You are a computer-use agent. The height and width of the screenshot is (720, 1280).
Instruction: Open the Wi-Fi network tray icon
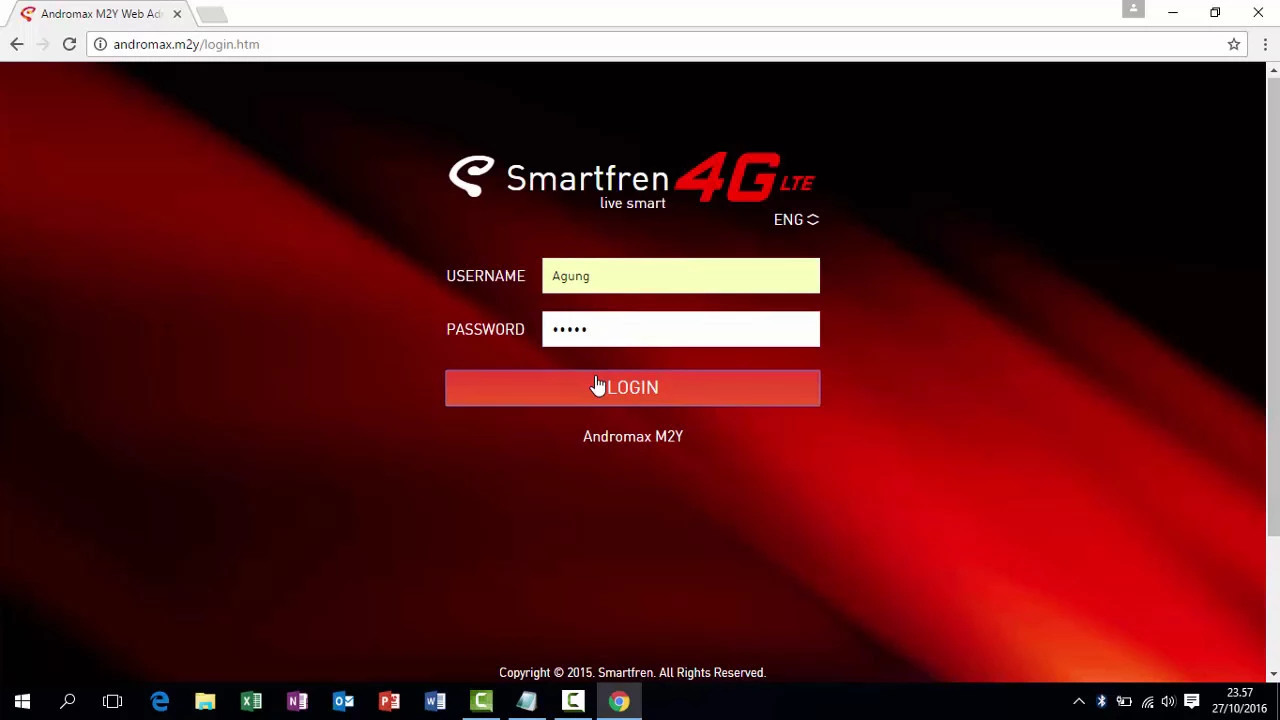coord(1147,702)
